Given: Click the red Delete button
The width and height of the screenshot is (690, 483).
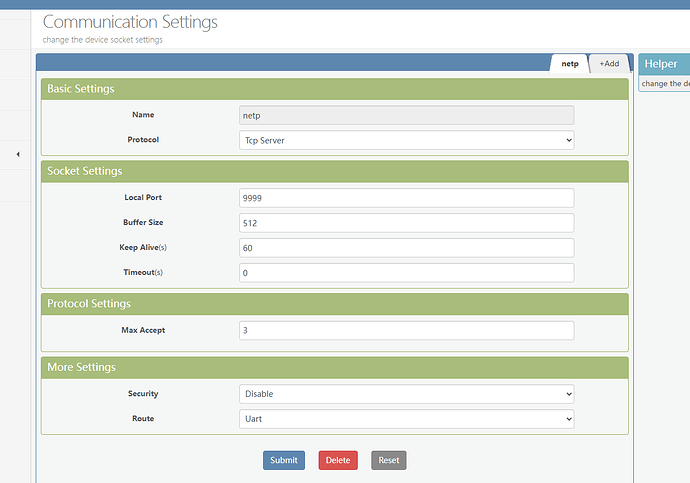Looking at the screenshot, I should 337,460.
